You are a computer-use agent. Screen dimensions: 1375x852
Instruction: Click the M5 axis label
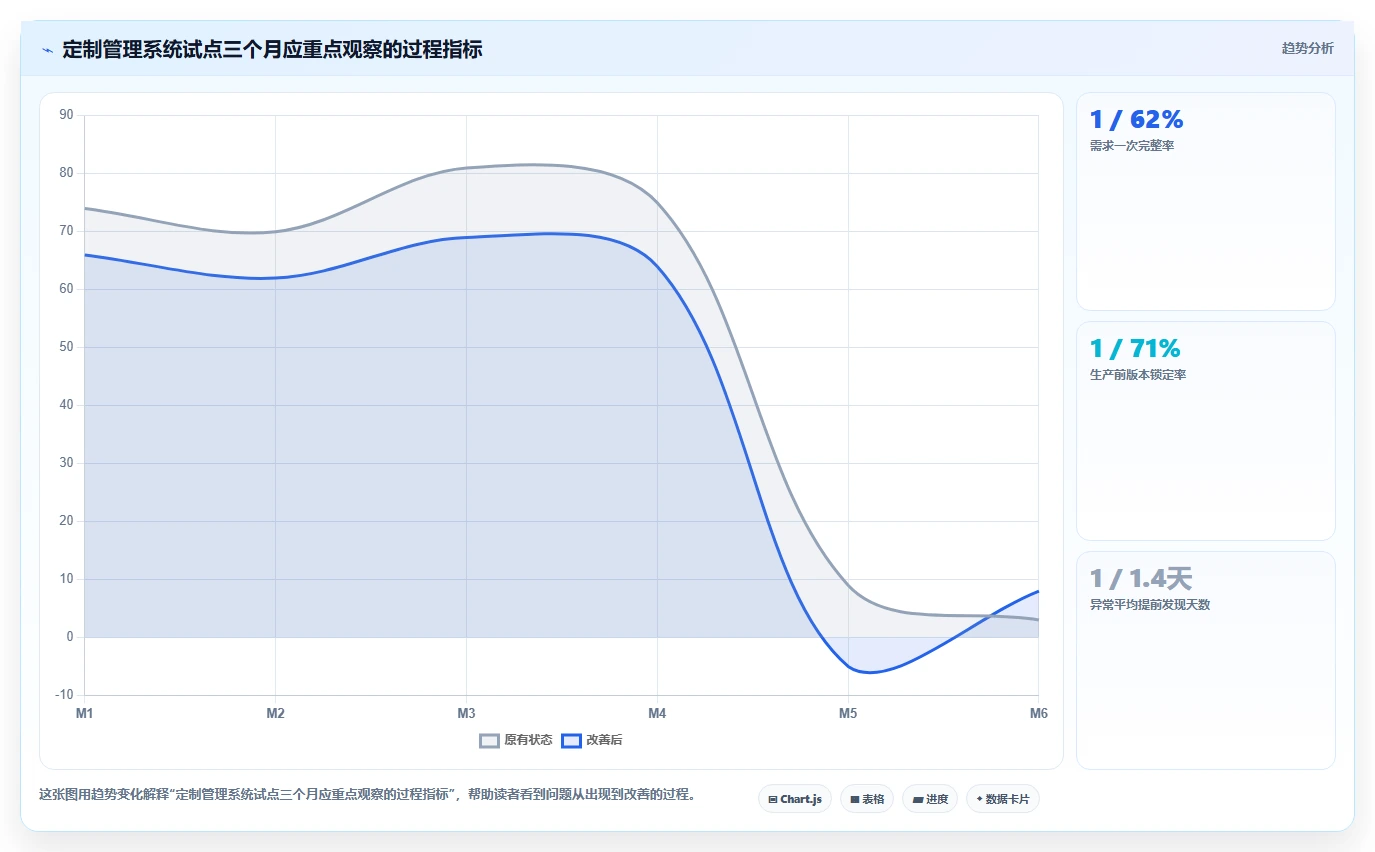(848, 713)
